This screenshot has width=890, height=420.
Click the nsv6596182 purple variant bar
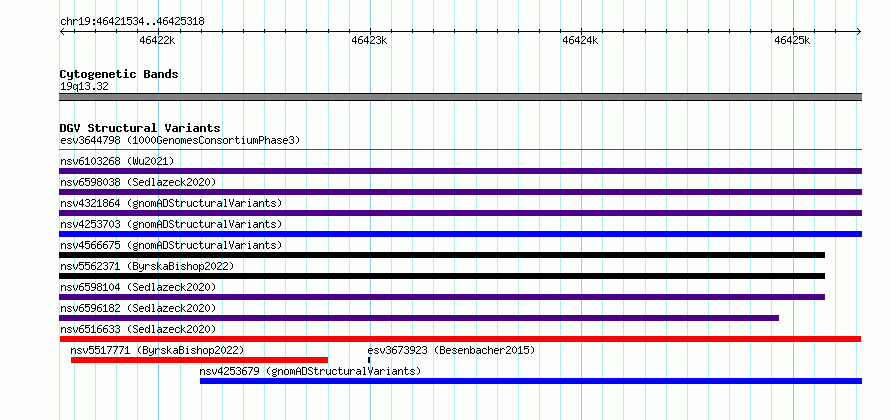pos(419,318)
